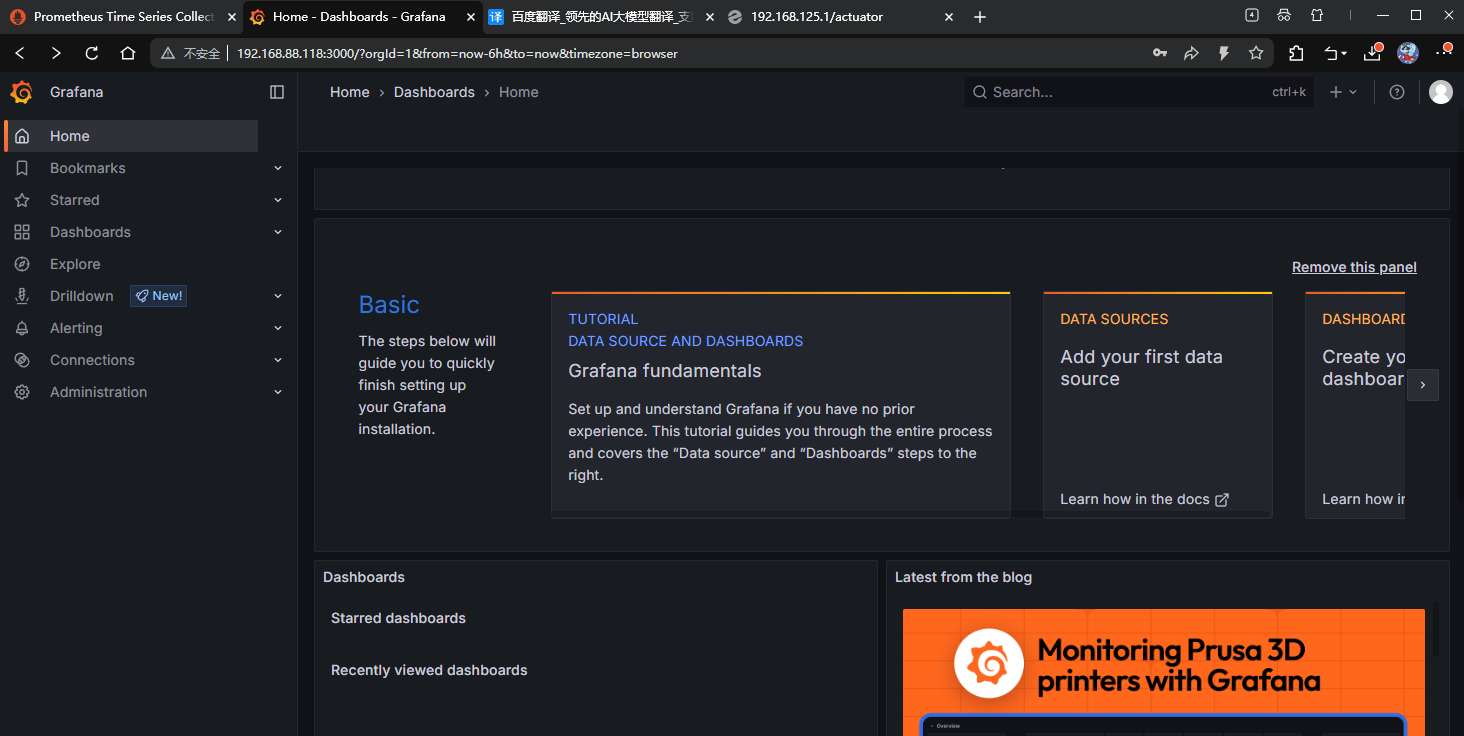
Task: Click Remove this panel link
Action: (x=1354, y=267)
